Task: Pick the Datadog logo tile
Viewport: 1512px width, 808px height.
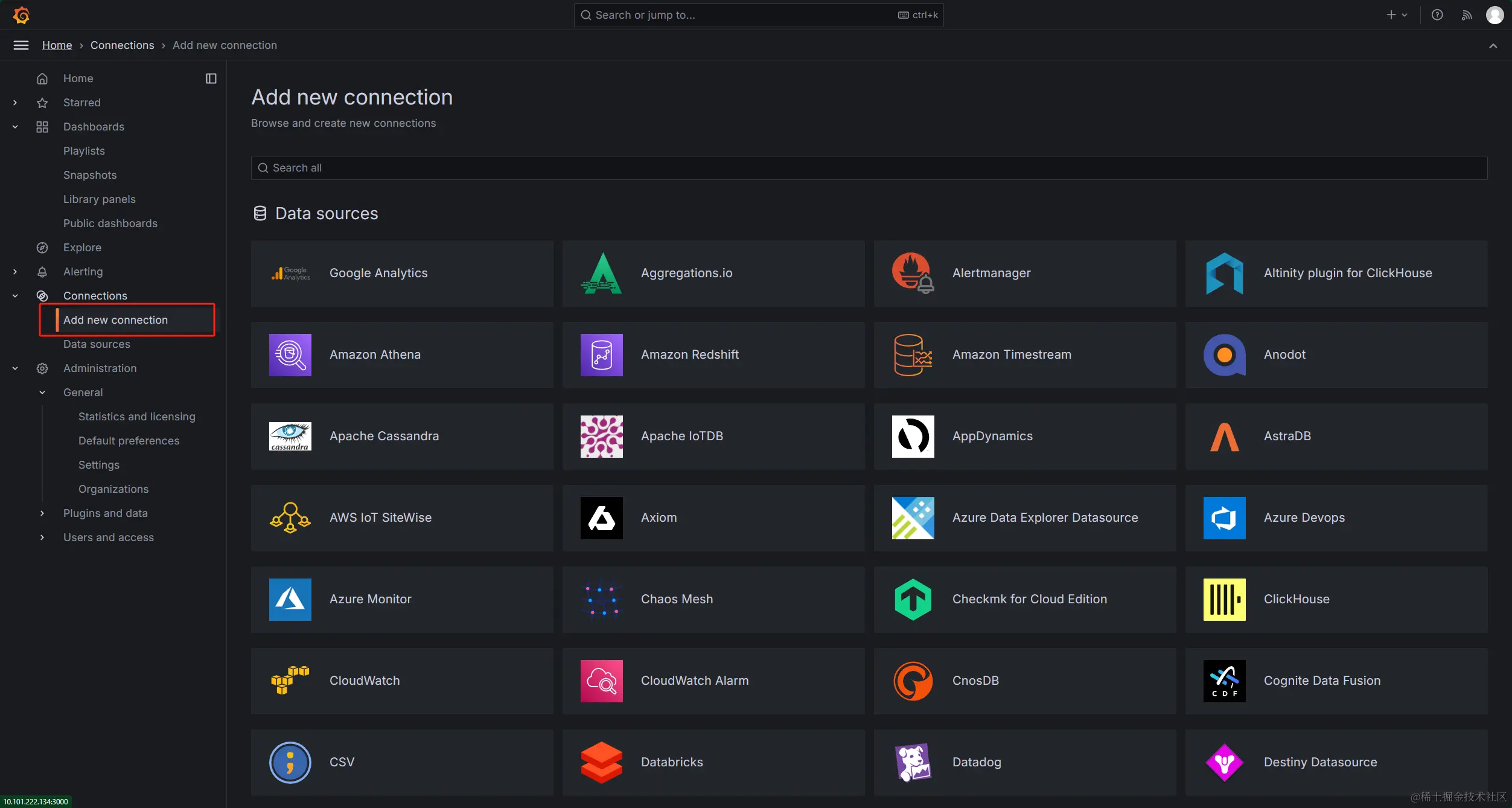Action: 913,763
